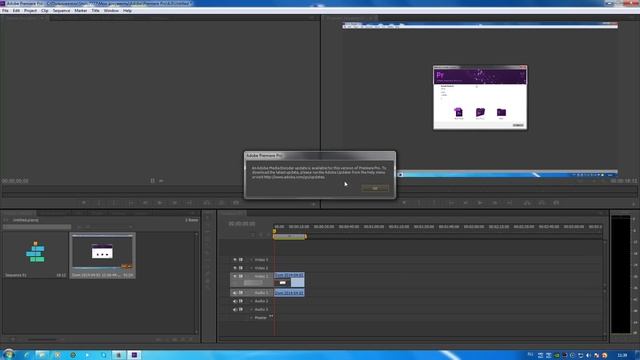Viewport: 640px width, 360px height.
Task: Open the File menu
Action: [5, 11]
